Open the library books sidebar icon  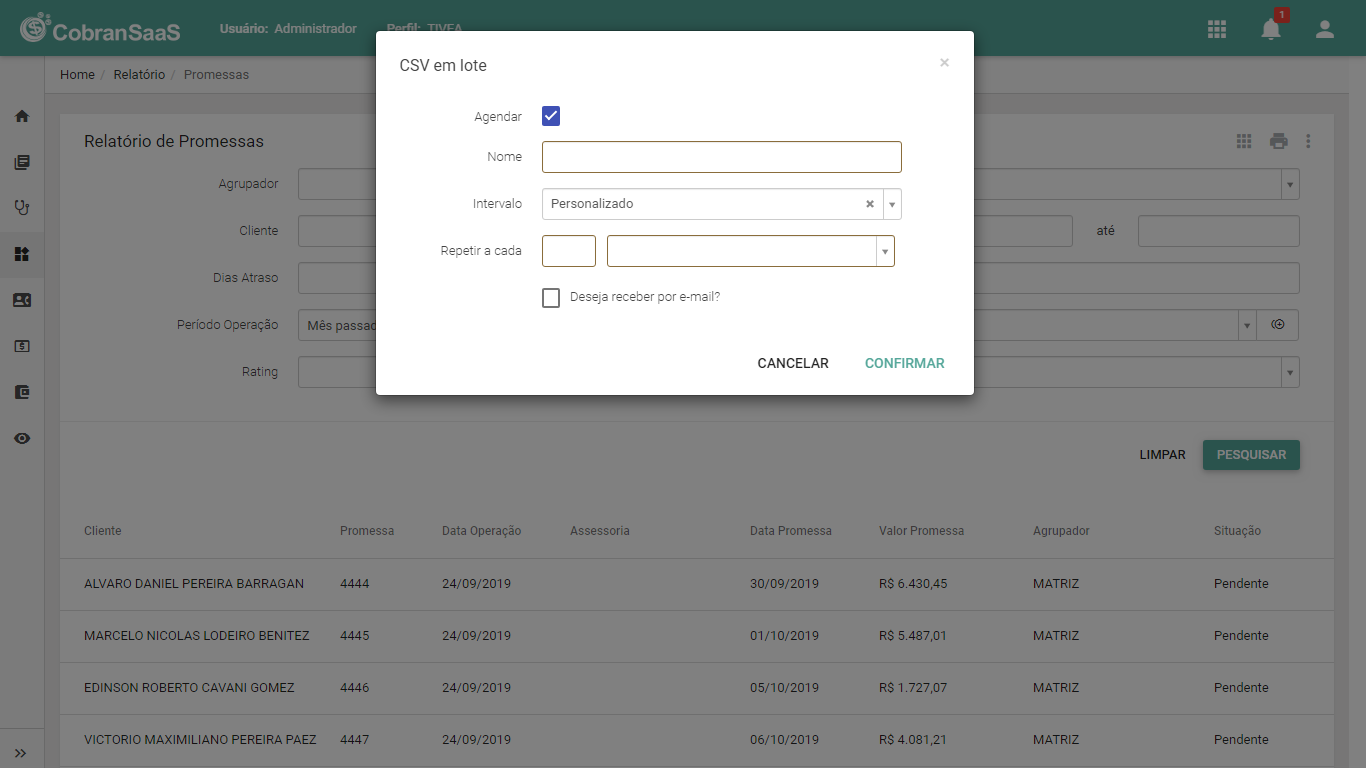[22, 162]
